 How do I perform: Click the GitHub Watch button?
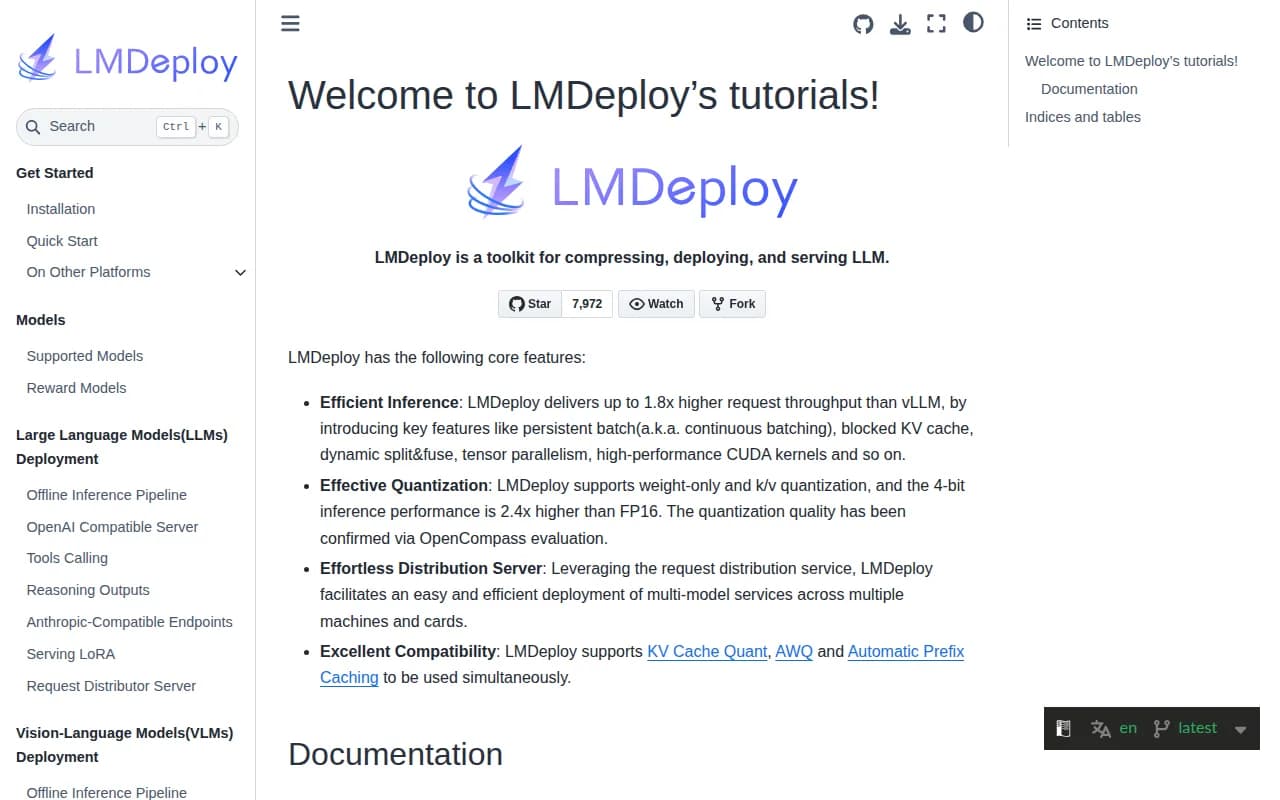pyautogui.click(x=656, y=304)
